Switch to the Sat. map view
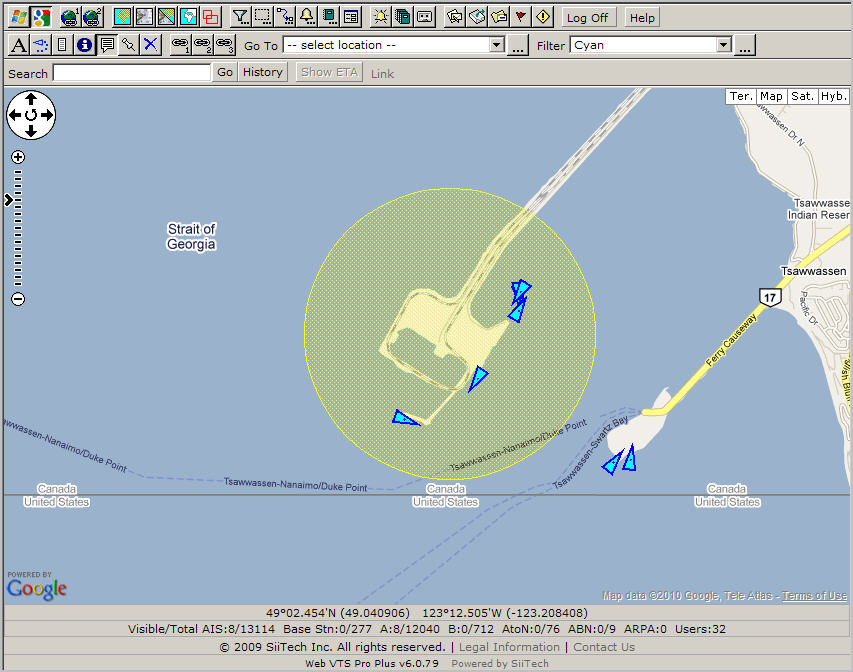The height and width of the screenshot is (672, 853). click(802, 96)
